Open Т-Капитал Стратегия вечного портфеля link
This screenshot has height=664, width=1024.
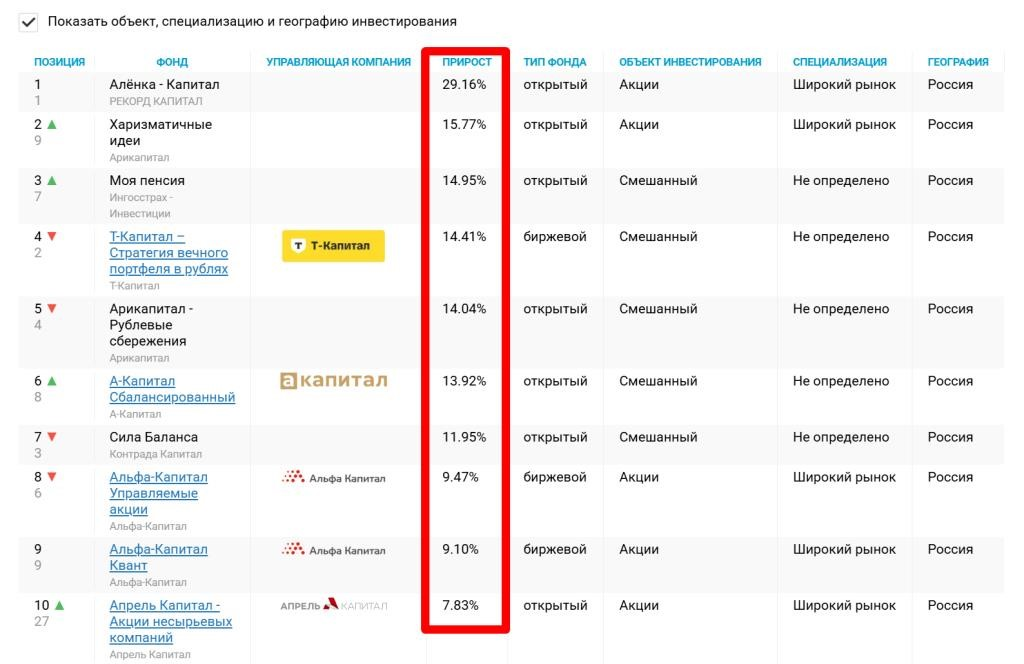168,253
